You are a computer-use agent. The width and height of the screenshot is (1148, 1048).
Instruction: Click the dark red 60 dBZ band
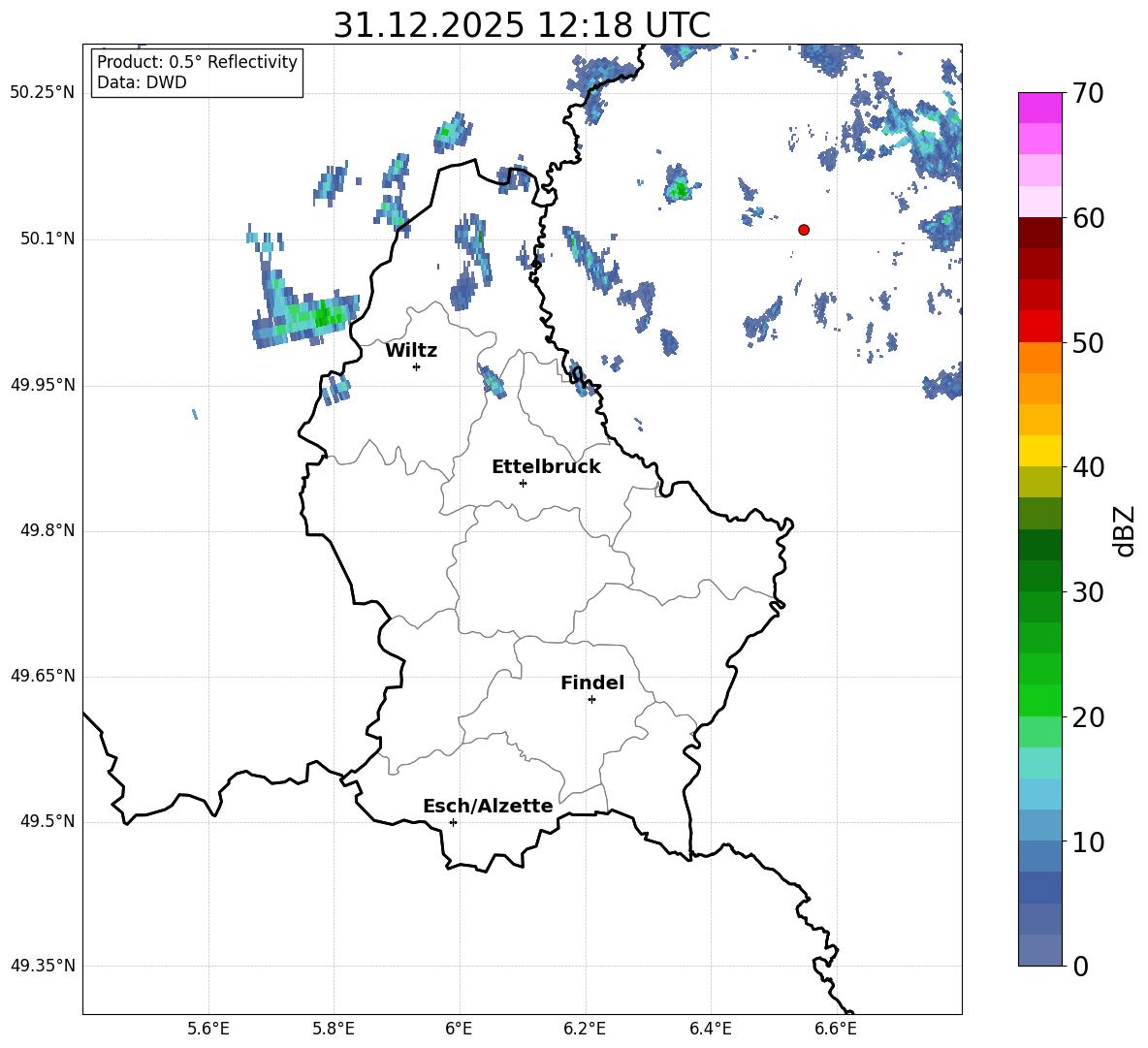pos(1039,233)
